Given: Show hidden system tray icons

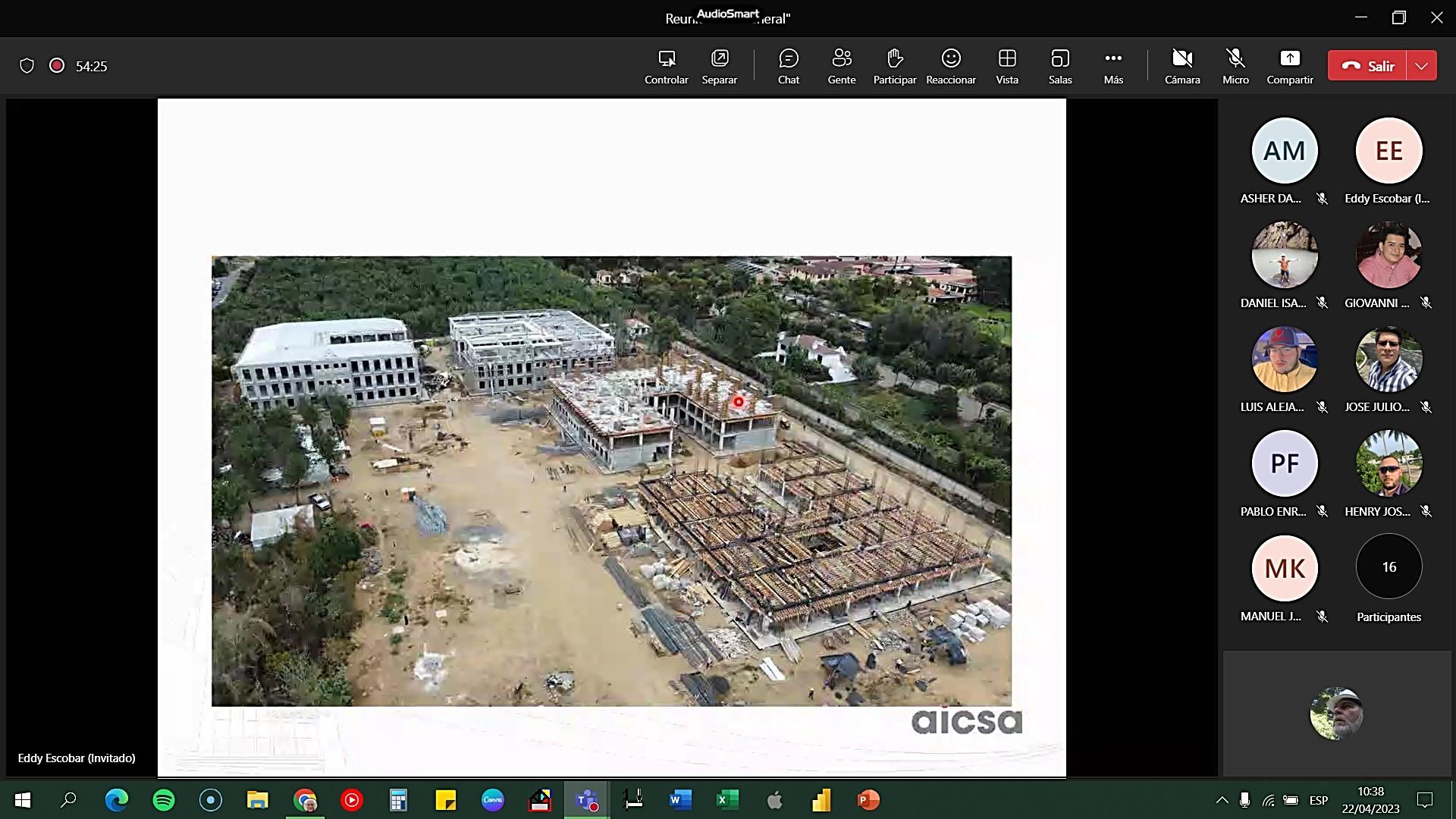Looking at the screenshot, I should 1222,800.
